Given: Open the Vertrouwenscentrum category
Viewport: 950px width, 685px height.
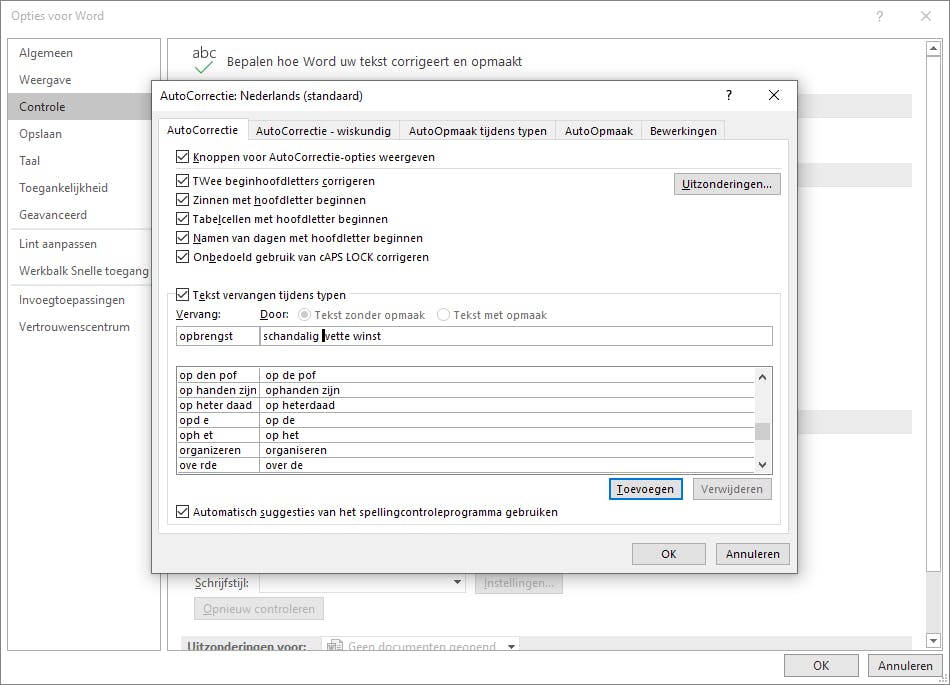Looking at the screenshot, I should [80, 326].
